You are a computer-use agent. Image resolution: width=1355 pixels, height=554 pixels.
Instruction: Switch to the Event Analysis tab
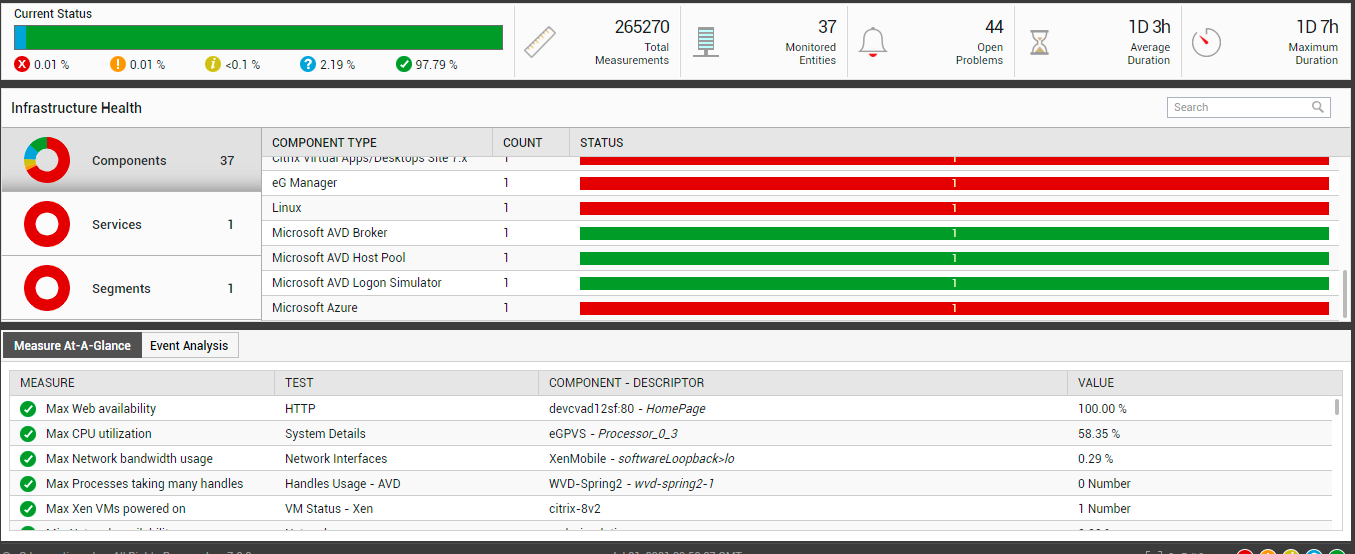point(189,345)
